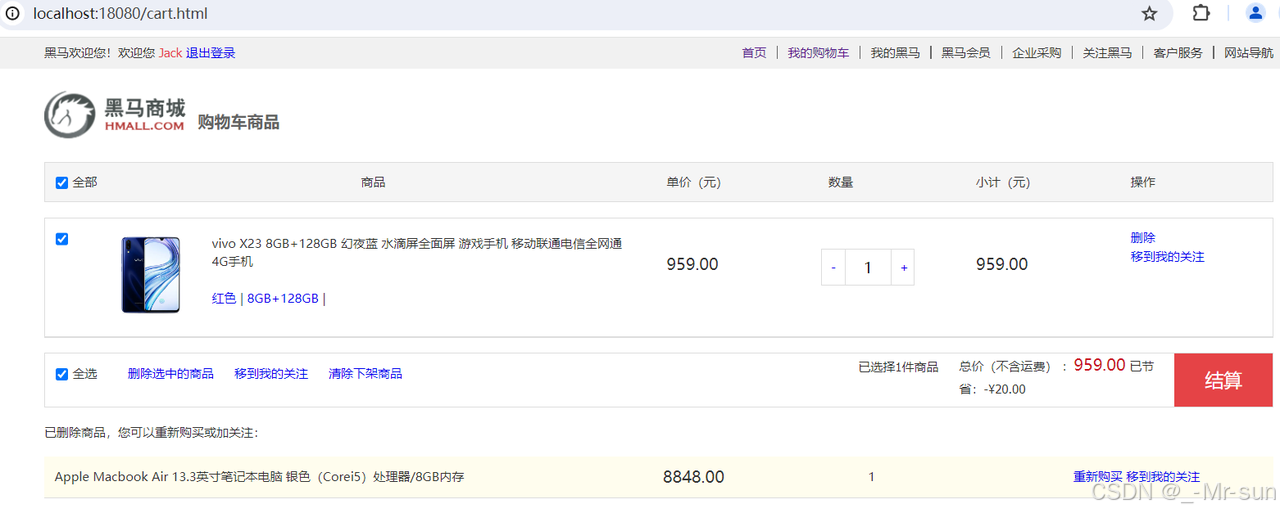1280x513 pixels.
Task: Click the username Jack link
Action: click(170, 53)
